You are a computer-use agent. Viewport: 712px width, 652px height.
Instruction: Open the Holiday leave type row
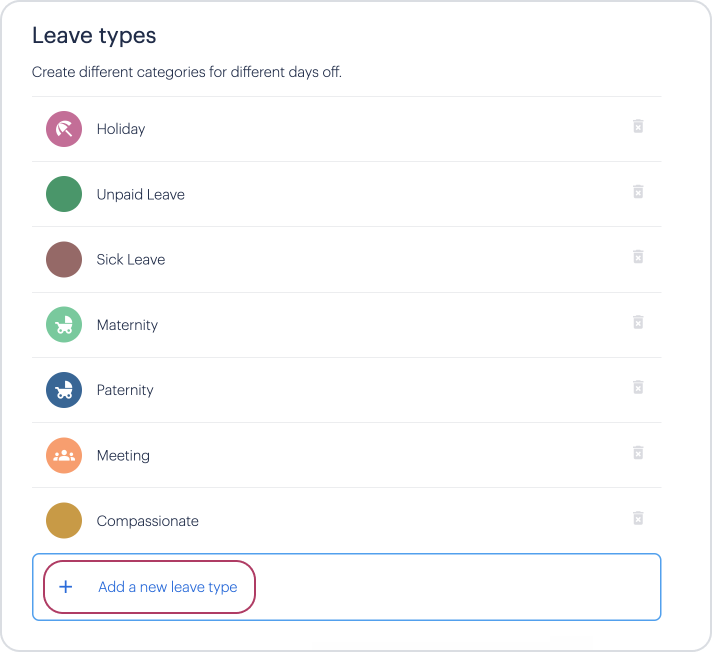coord(346,129)
